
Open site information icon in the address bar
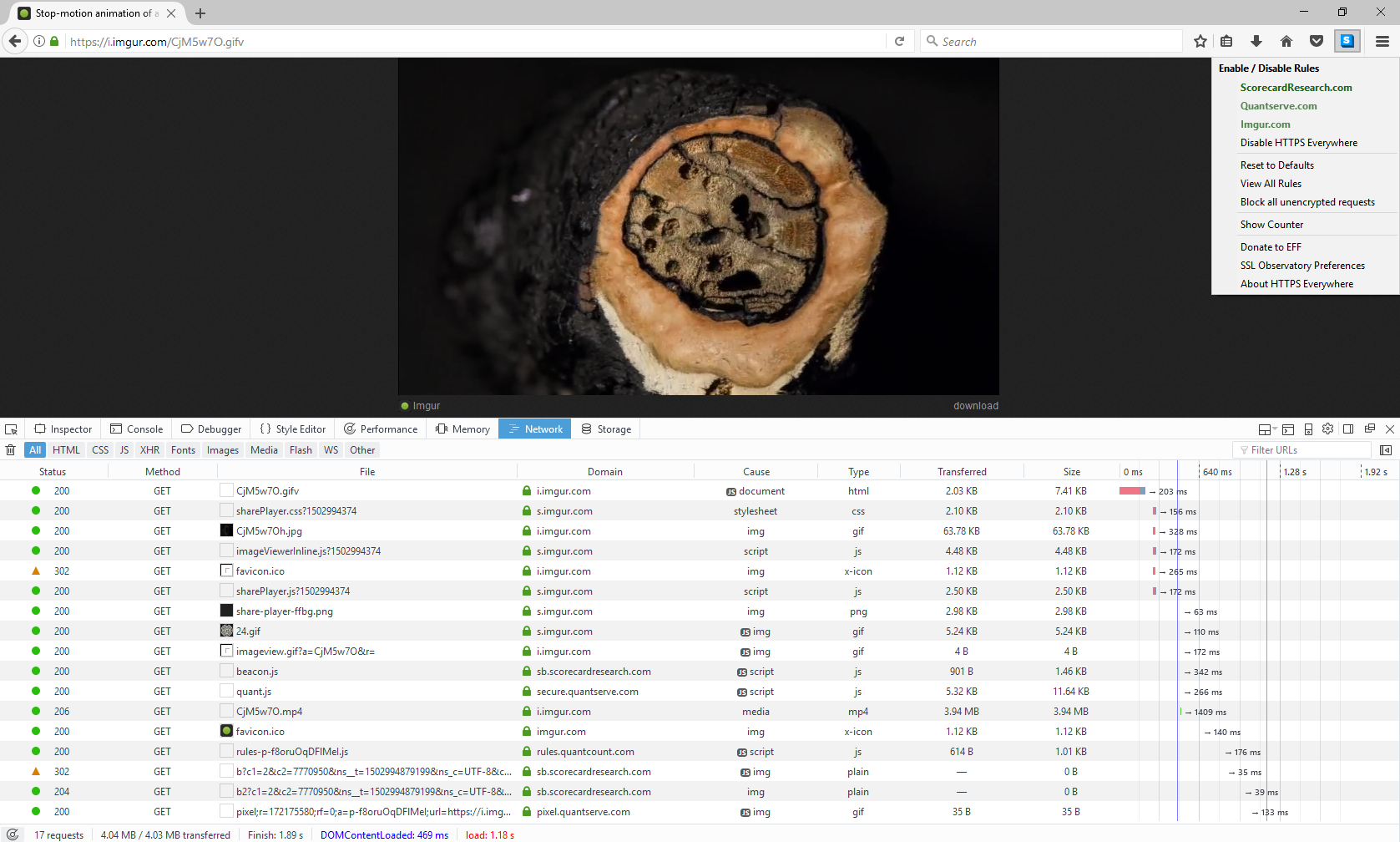point(39,41)
